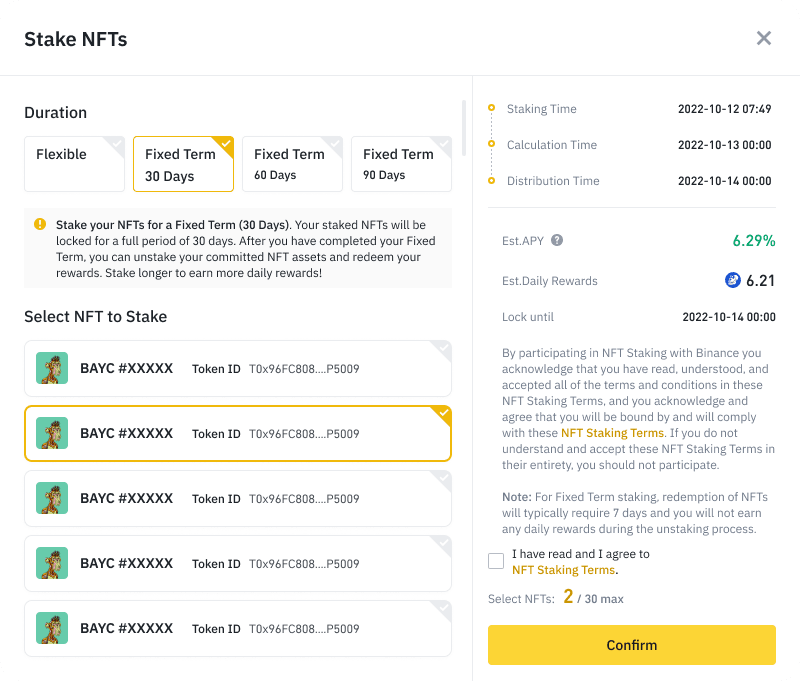The image size is (800, 681).
Task: Click the Confirm button
Action: tap(631, 645)
